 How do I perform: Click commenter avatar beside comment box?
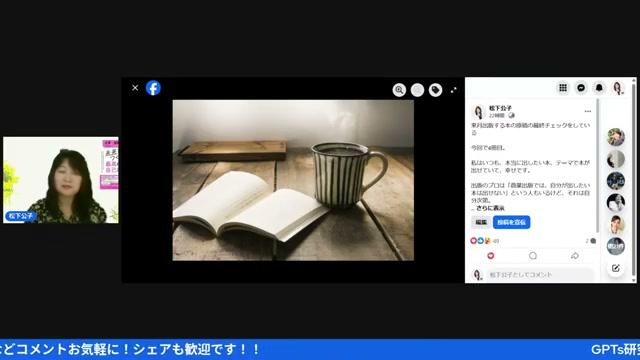[477, 275]
